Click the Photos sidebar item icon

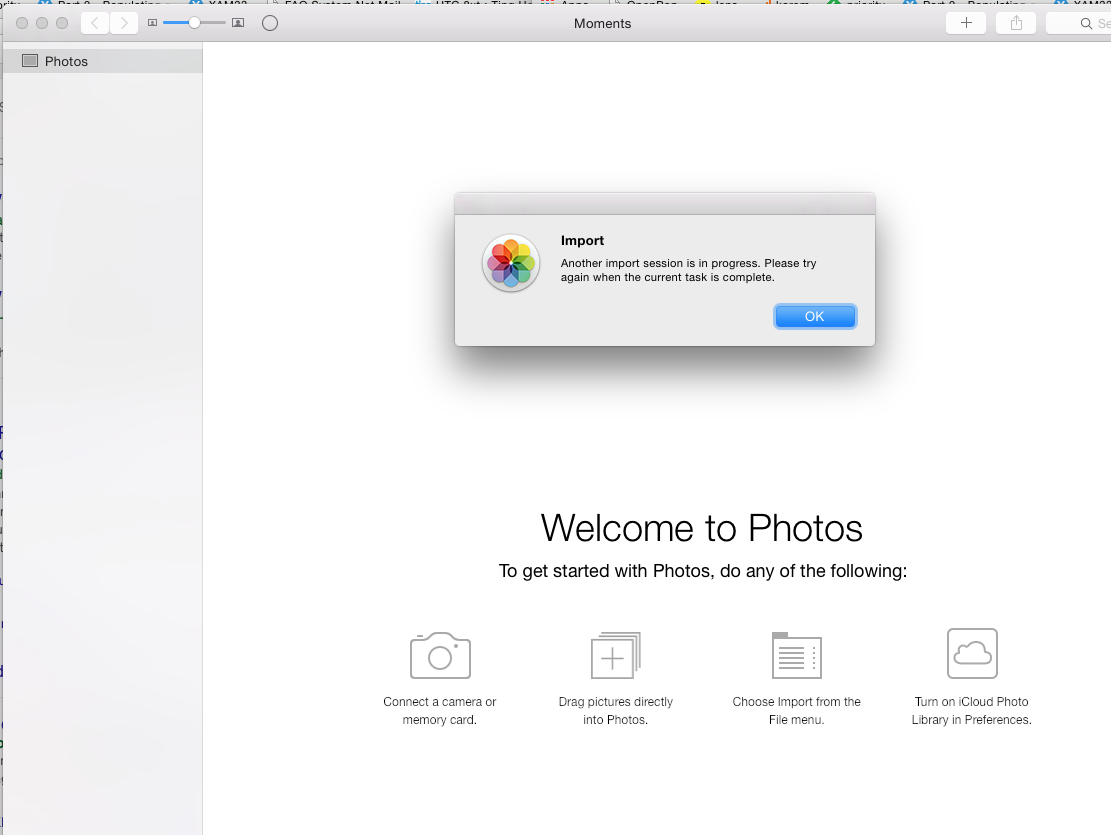30,61
